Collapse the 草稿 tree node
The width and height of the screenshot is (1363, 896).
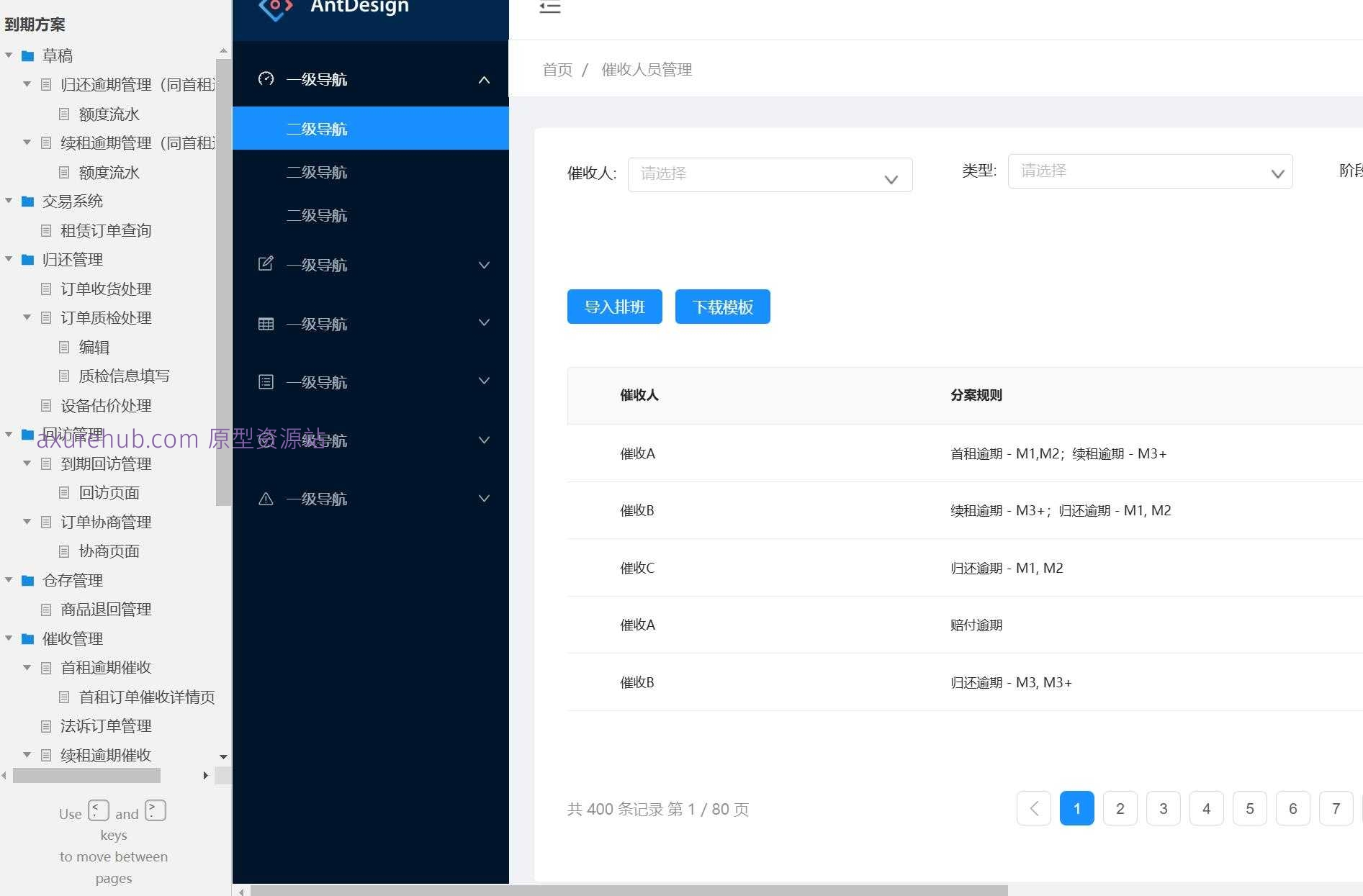8,55
